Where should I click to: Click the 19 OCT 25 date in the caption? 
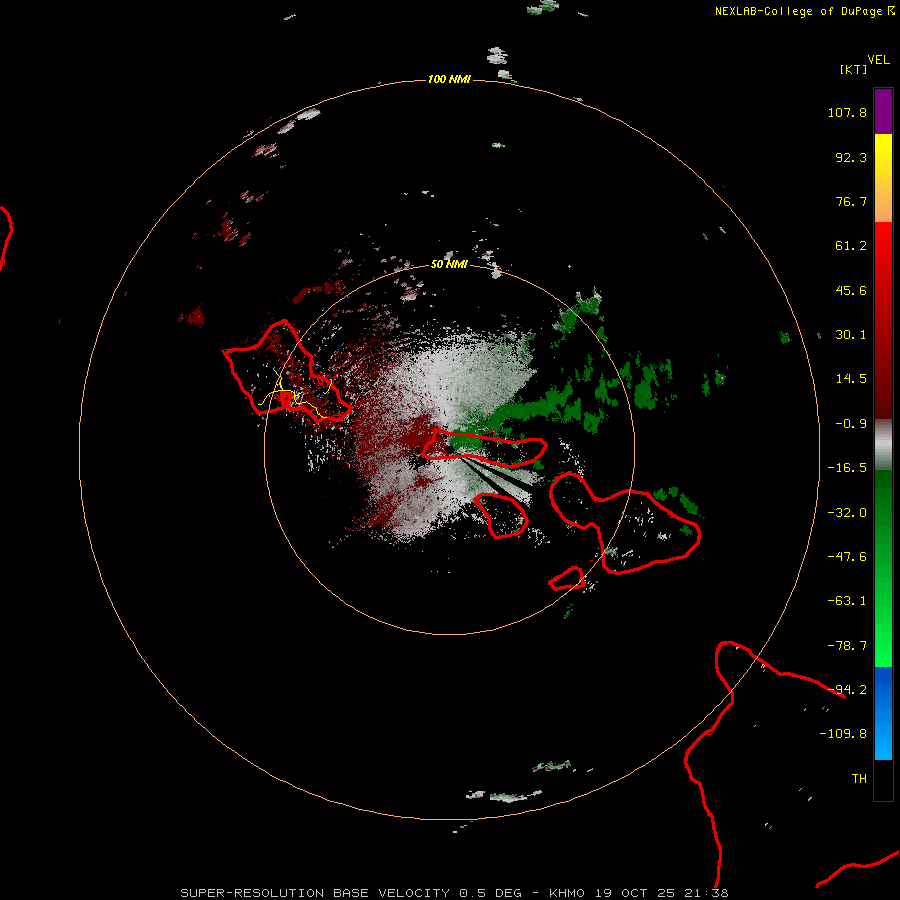[x=635, y=893]
